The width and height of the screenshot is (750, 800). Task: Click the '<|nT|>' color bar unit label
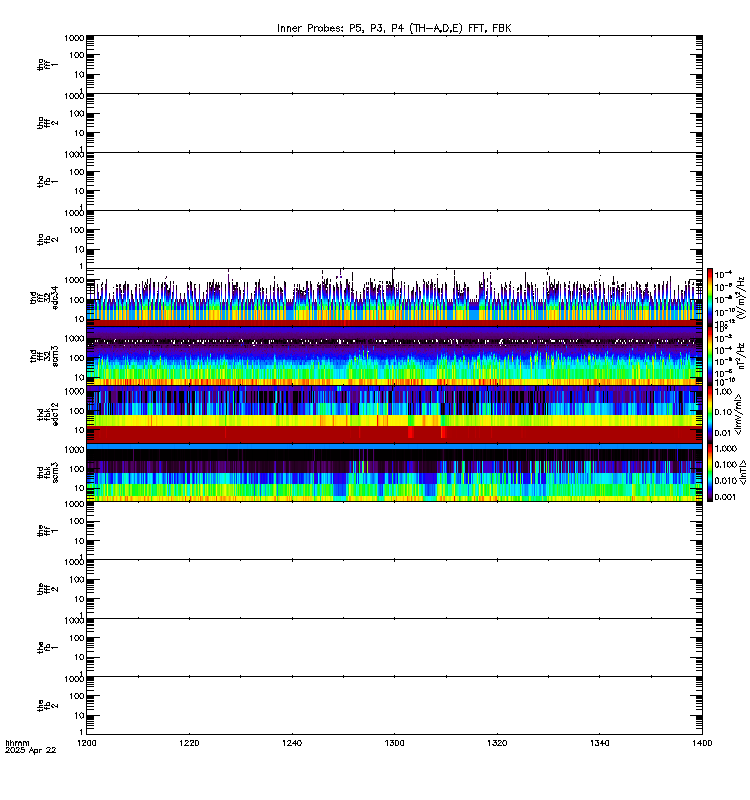click(x=742, y=472)
